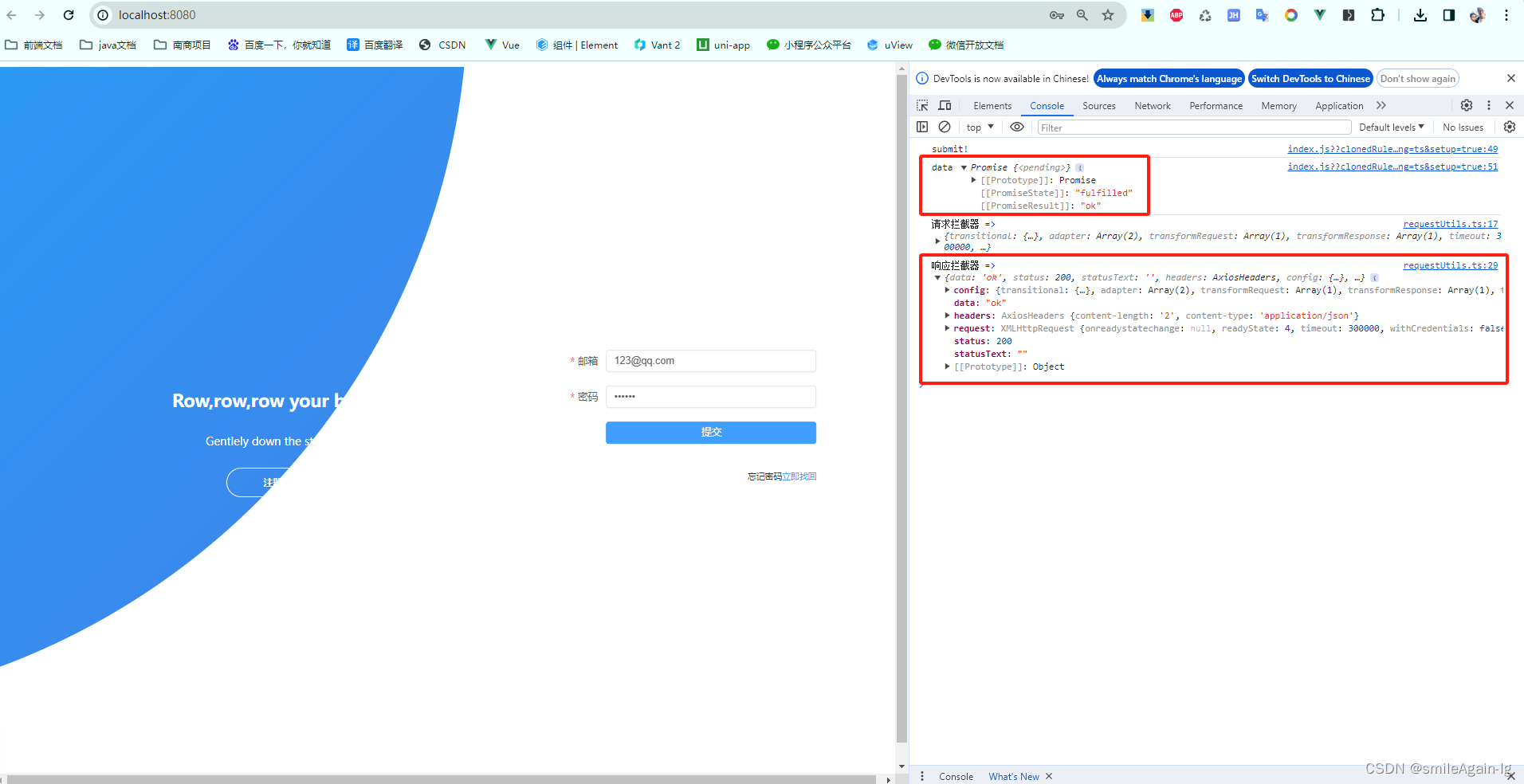Open saved password key icon
The height and width of the screenshot is (784, 1524).
click(1057, 15)
